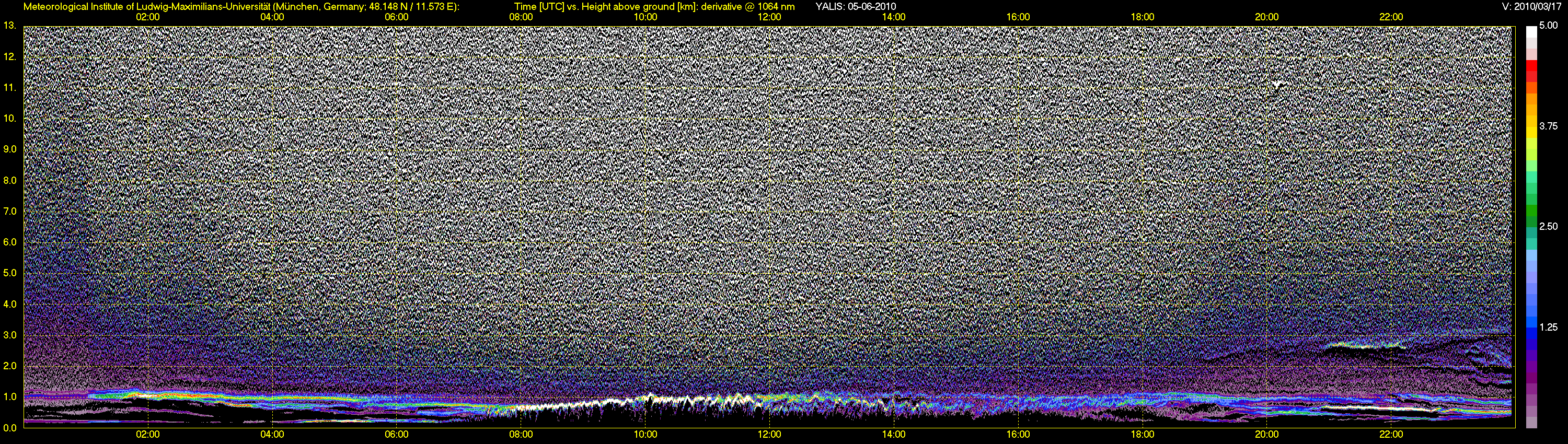Click the 7.0 height axis label

click(x=10, y=211)
